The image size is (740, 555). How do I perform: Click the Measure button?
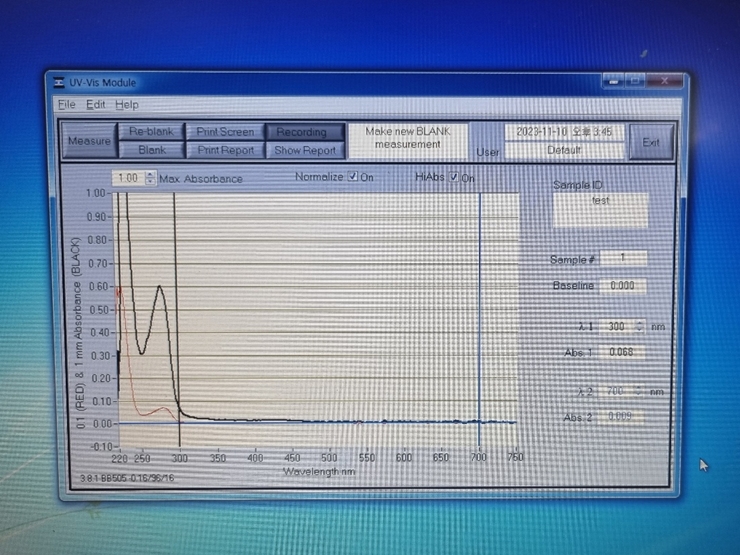(x=89, y=141)
